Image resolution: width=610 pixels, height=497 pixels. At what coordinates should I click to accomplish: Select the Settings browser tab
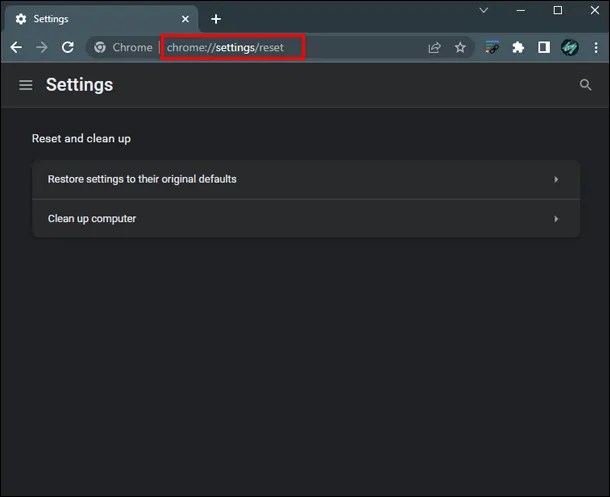tap(90, 19)
